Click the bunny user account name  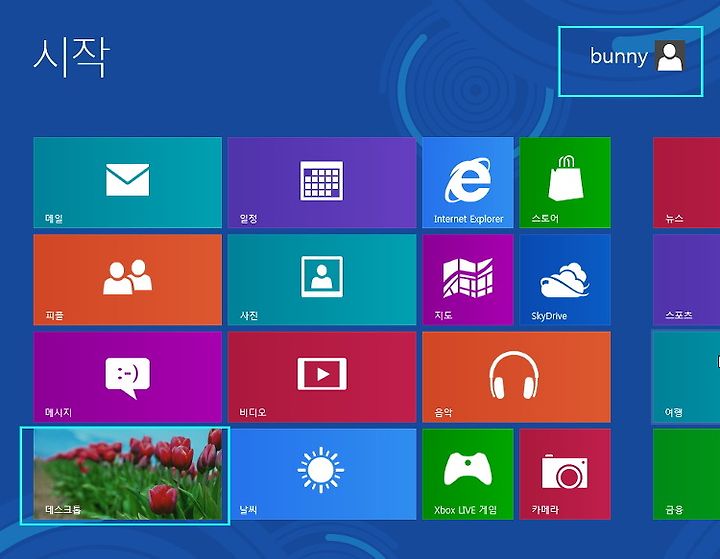(619, 56)
